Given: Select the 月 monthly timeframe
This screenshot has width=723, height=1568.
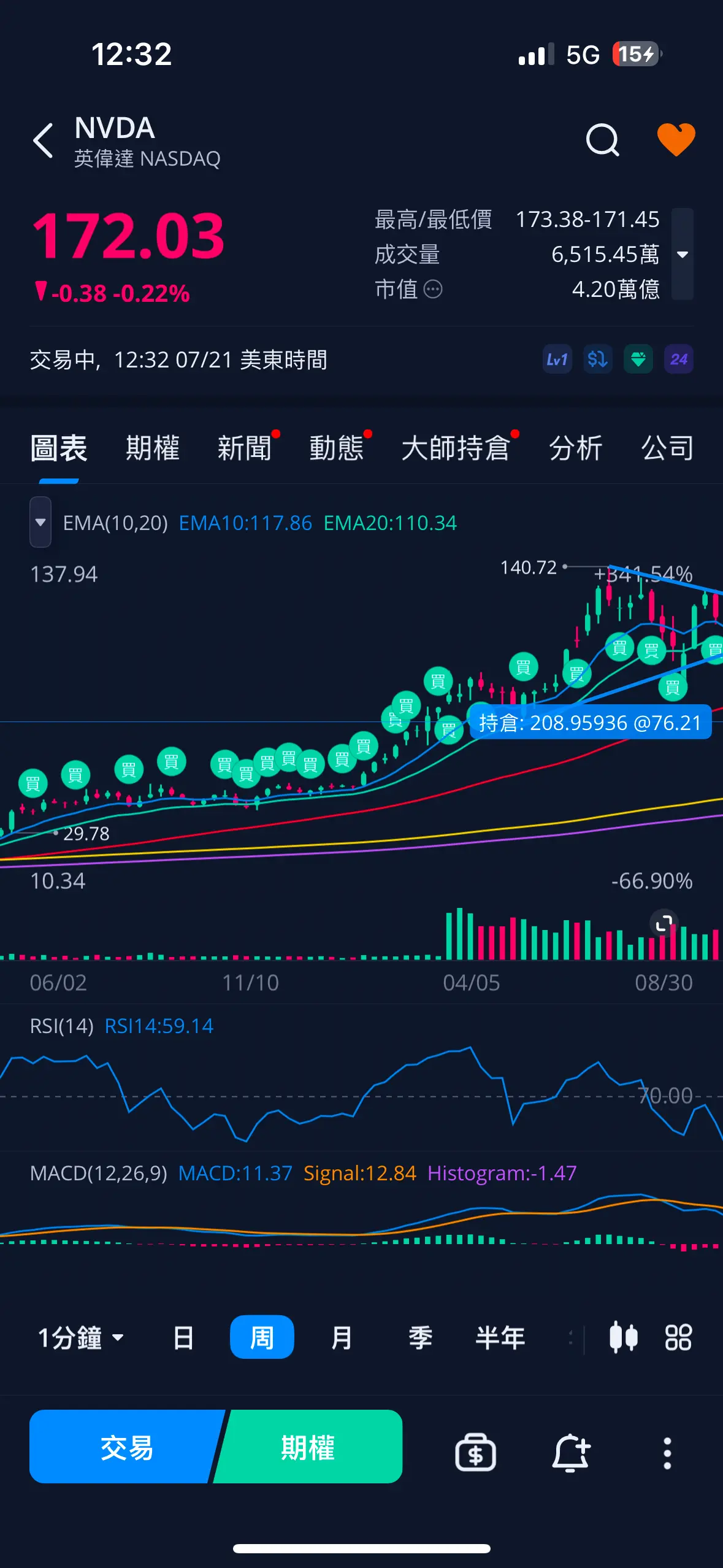Looking at the screenshot, I should point(341,1338).
